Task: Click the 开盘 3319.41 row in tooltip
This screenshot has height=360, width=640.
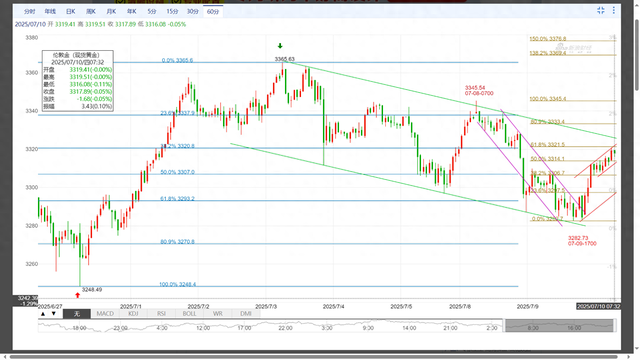Action: pyautogui.click(x=78, y=70)
